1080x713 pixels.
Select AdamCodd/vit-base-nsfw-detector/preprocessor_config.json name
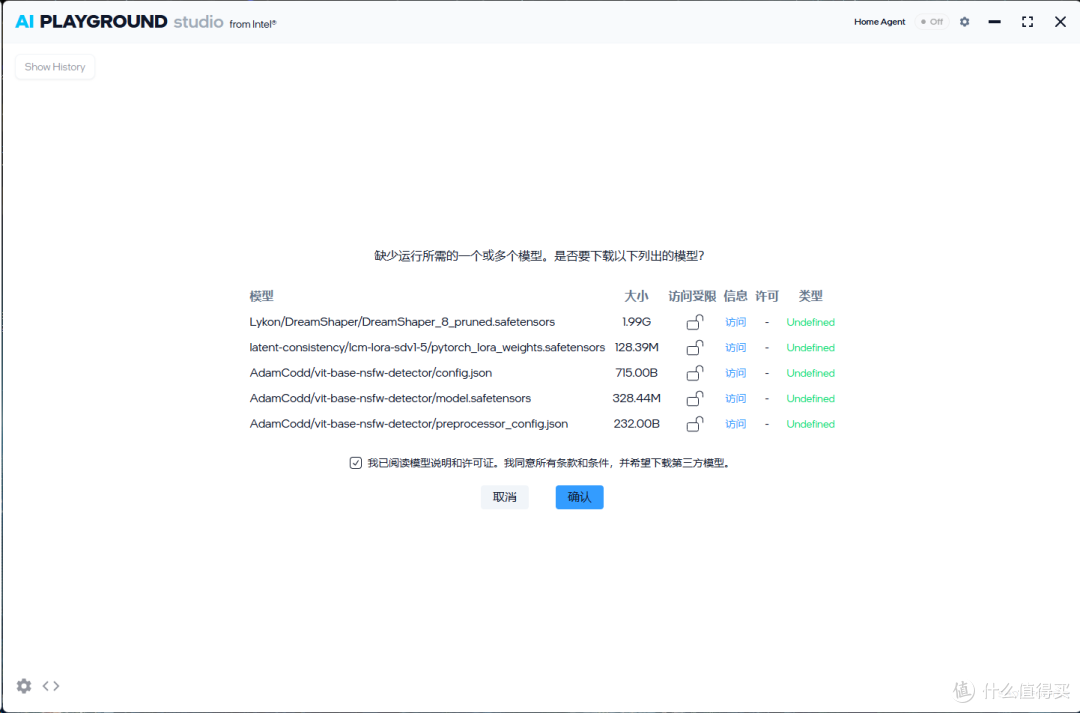(408, 424)
